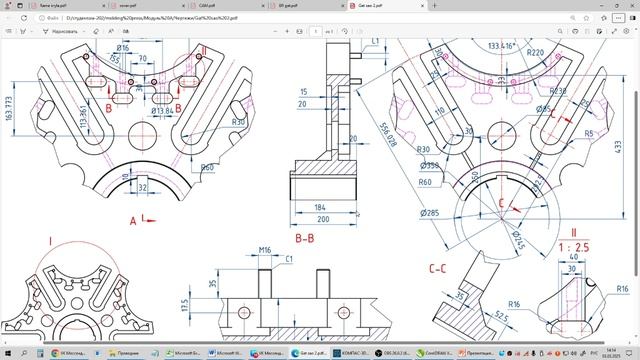Start the read aloud feature
The height and width of the screenshot is (360, 640).
click(x=111, y=31)
